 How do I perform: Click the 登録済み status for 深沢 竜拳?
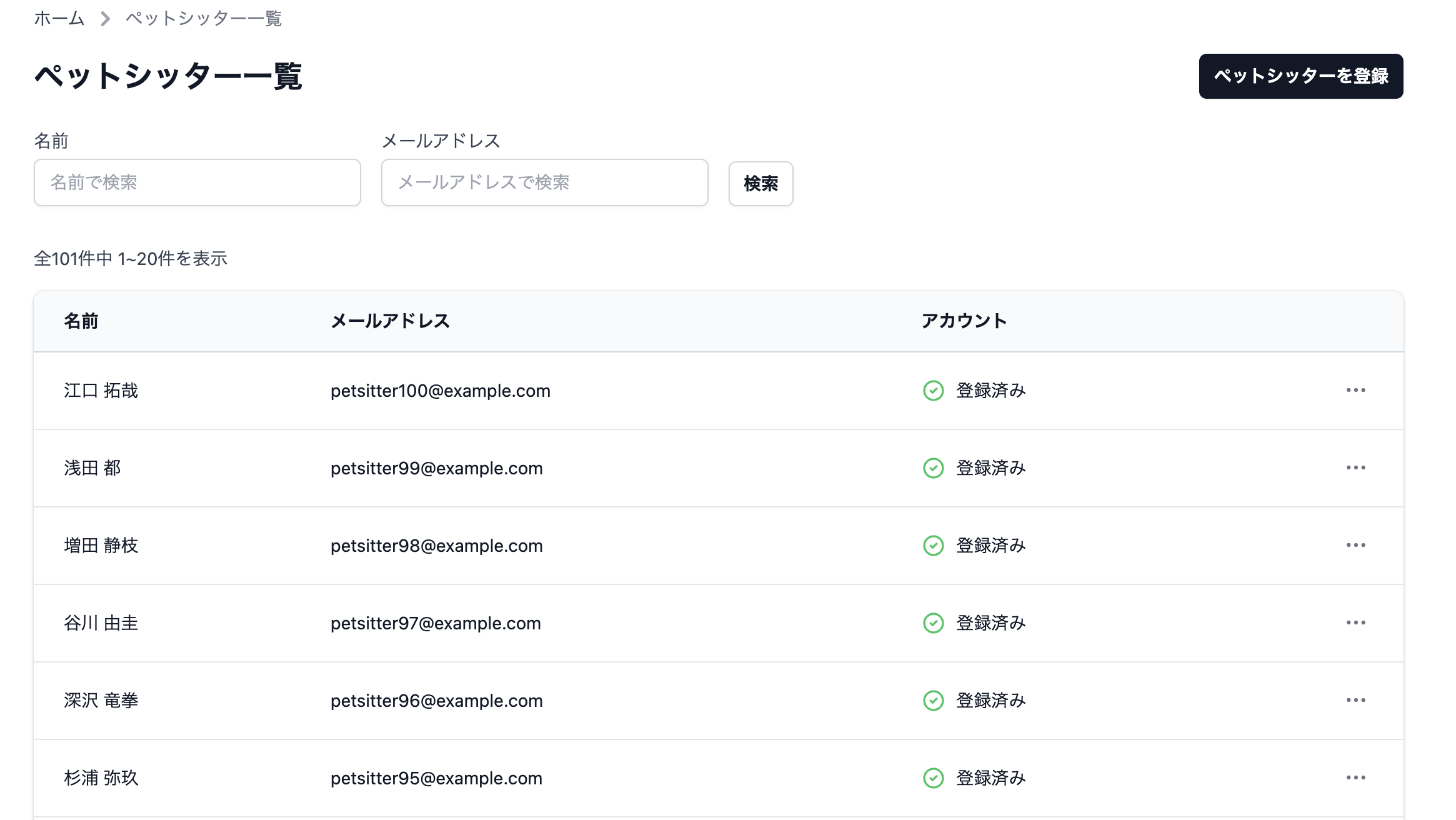pyautogui.click(x=990, y=701)
